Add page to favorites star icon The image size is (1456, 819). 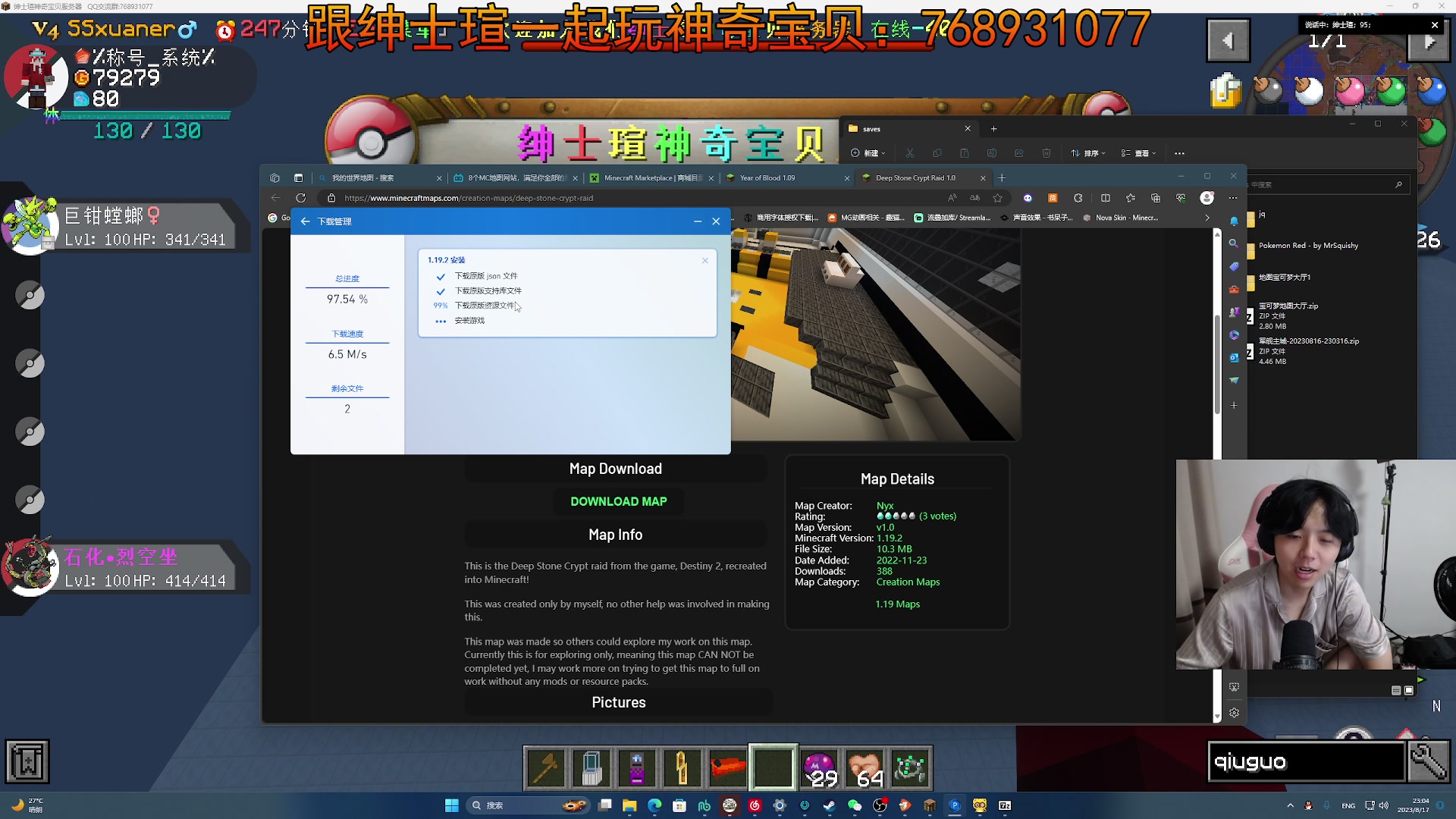tap(998, 198)
